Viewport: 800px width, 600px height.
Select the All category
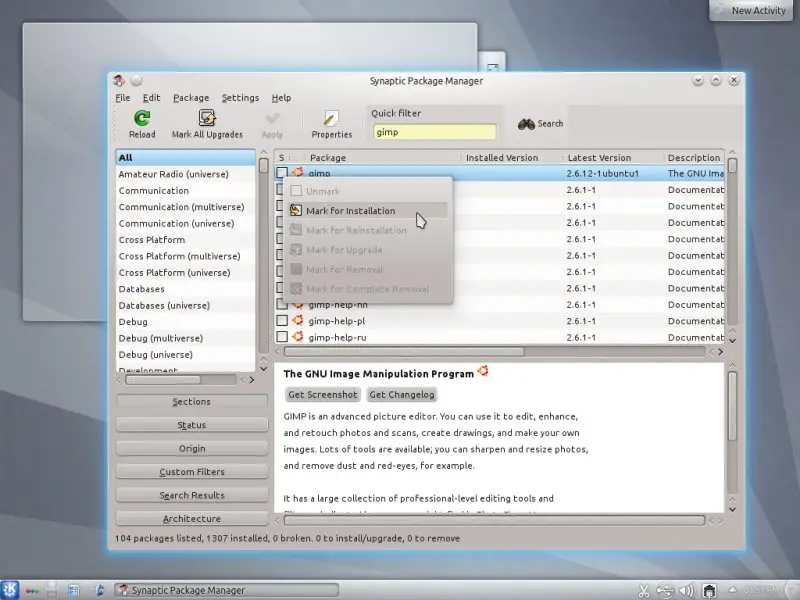(x=186, y=158)
